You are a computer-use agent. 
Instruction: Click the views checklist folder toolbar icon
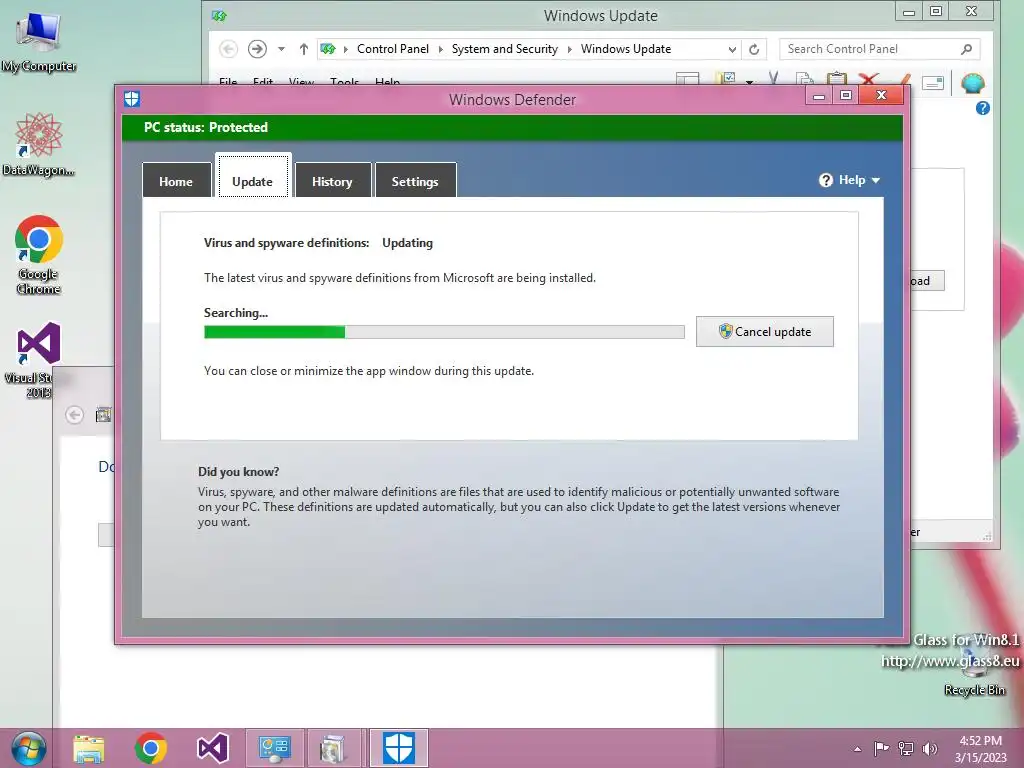pyautogui.click(x=726, y=80)
